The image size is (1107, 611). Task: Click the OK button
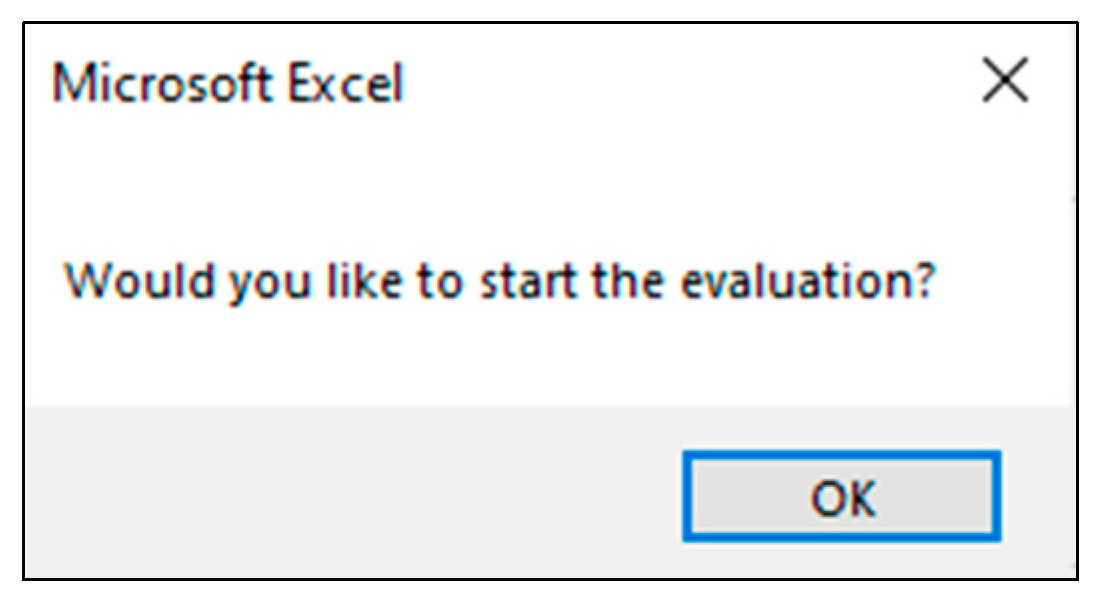(x=841, y=497)
